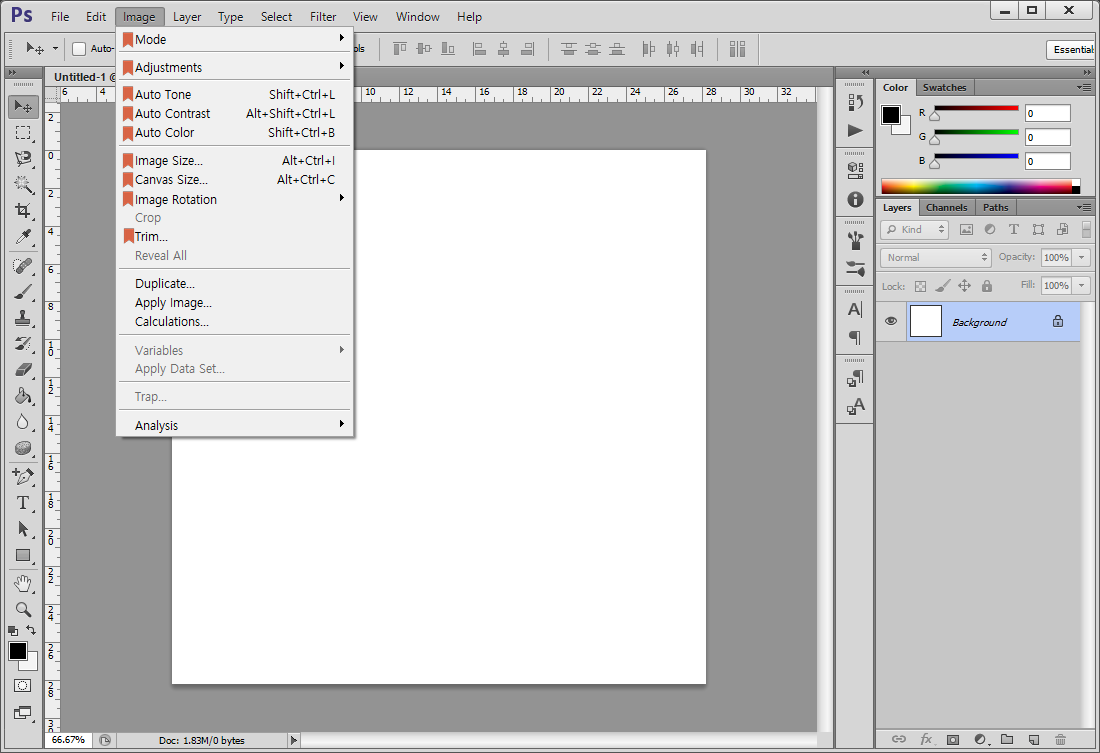Toggle pixel layer filter

click(x=966, y=229)
